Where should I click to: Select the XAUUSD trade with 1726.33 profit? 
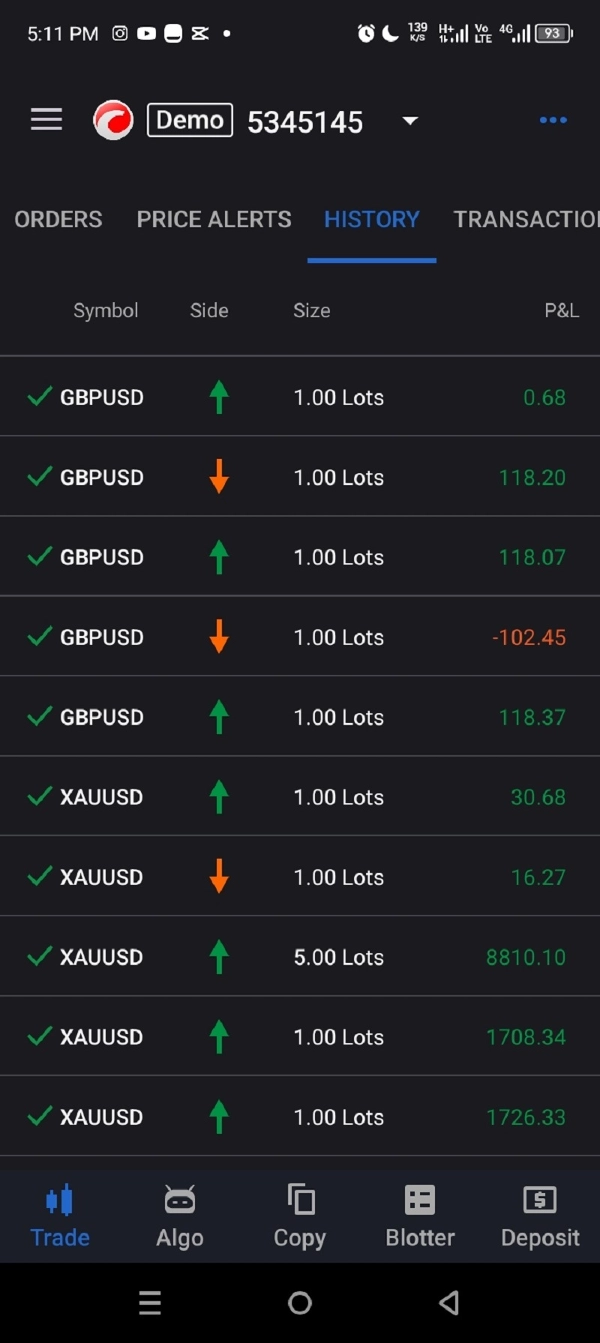[x=300, y=1117]
